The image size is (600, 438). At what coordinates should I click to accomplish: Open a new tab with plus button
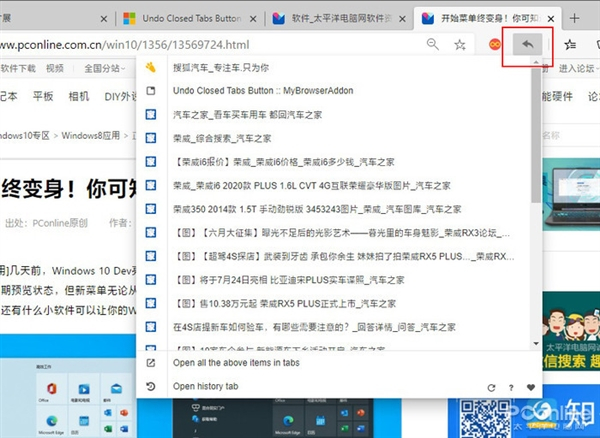(x=574, y=18)
